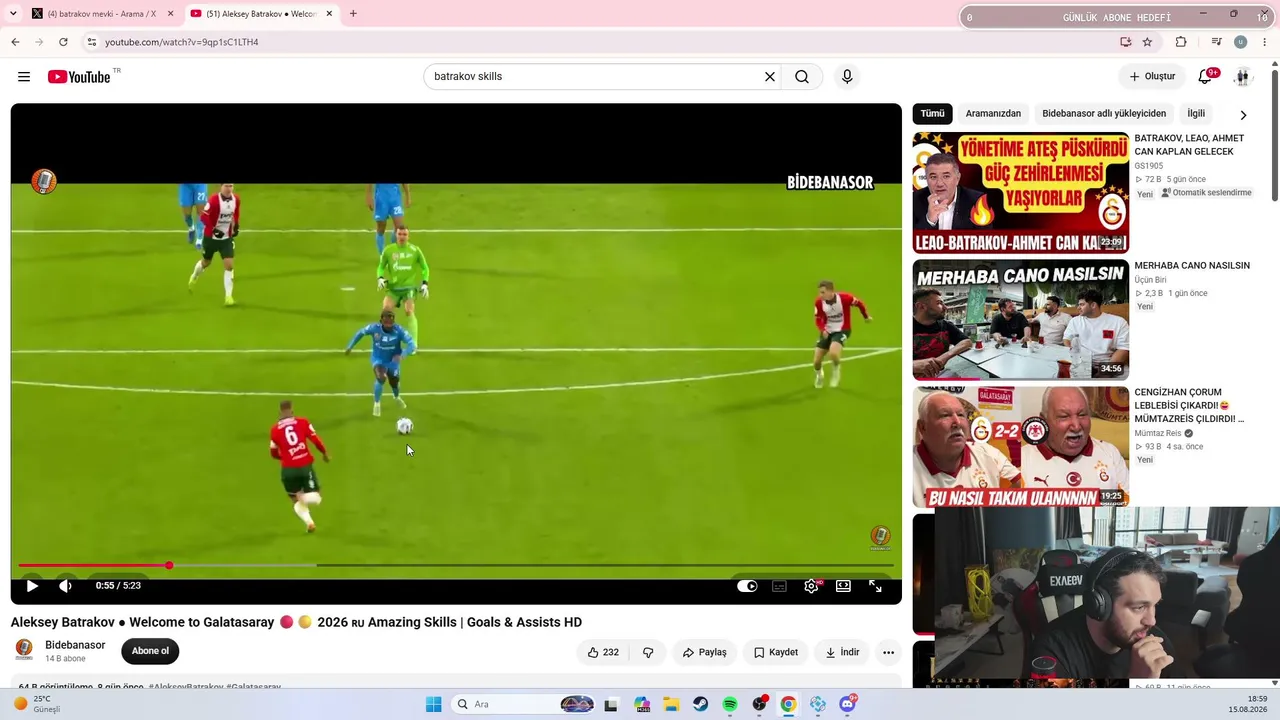The height and width of the screenshot is (720, 1280).
Task: Open the Bidebanasor channel avatar
Action: [24, 650]
